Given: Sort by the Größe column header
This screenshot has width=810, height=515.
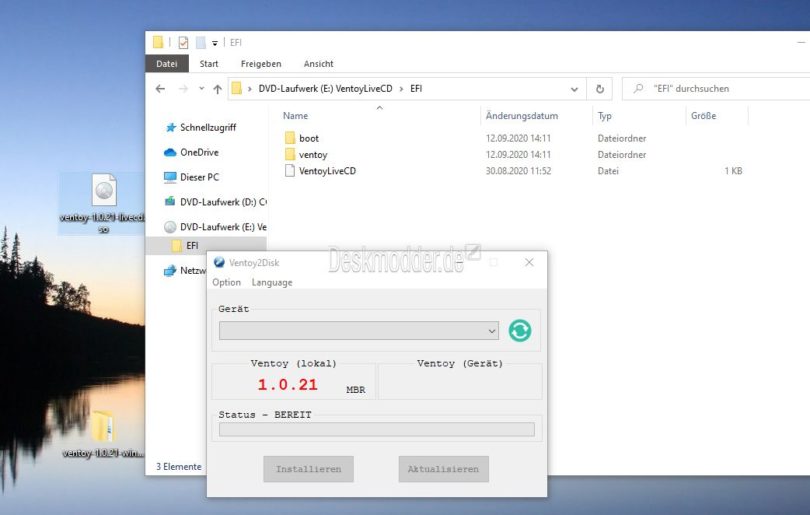Looking at the screenshot, I should pyautogui.click(x=704, y=116).
